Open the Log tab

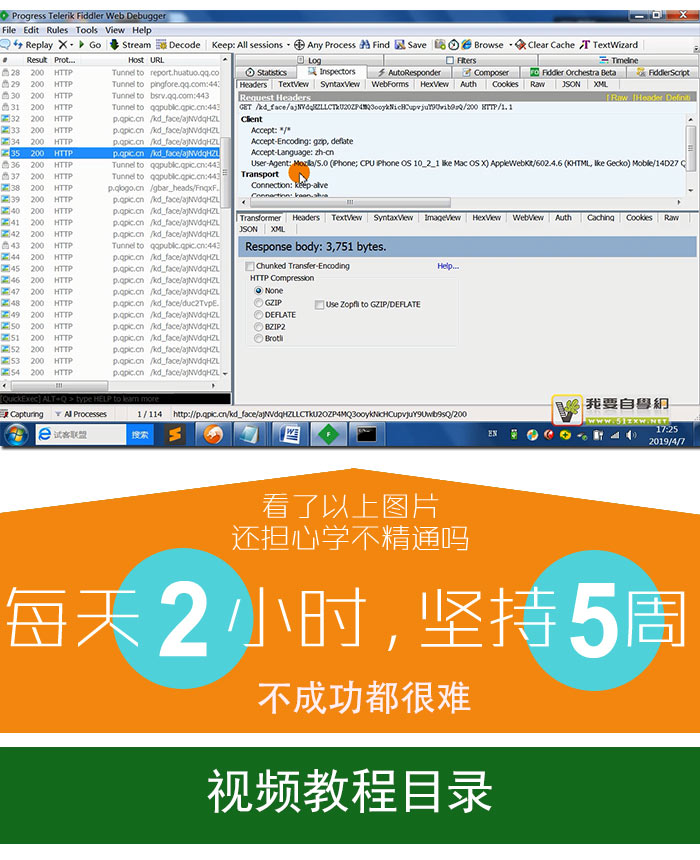pos(309,60)
